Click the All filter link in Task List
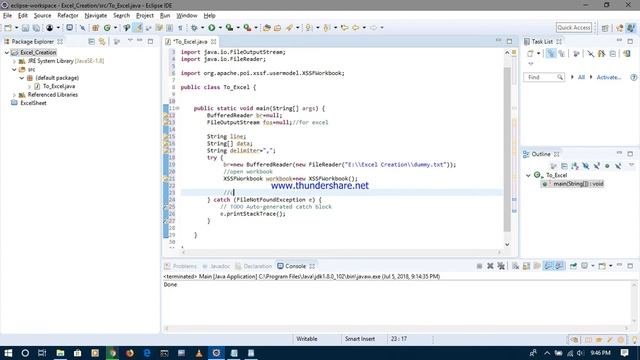This screenshot has height=360, width=640. coord(581,77)
